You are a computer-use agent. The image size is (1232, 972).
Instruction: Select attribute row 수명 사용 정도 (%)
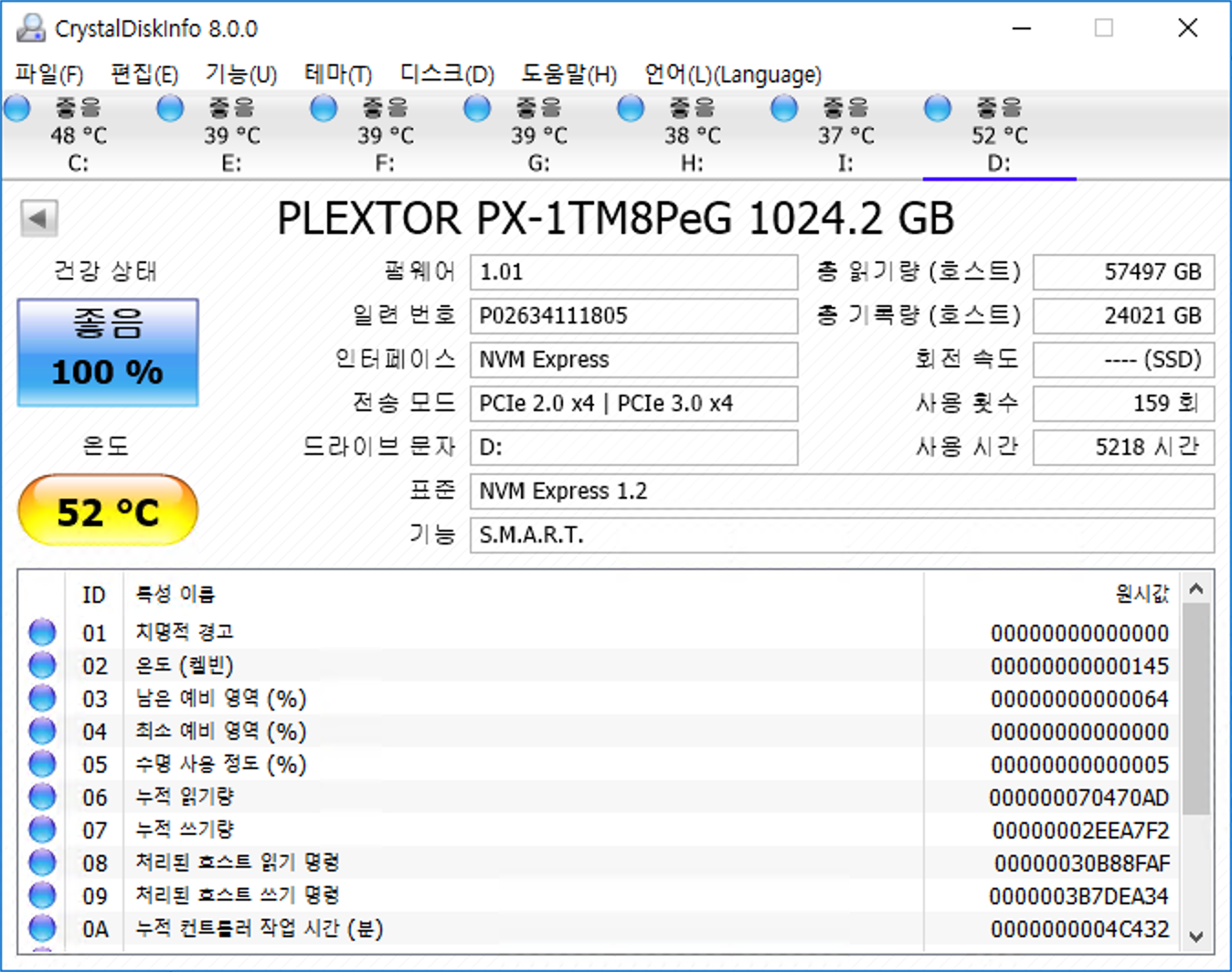[600, 764]
